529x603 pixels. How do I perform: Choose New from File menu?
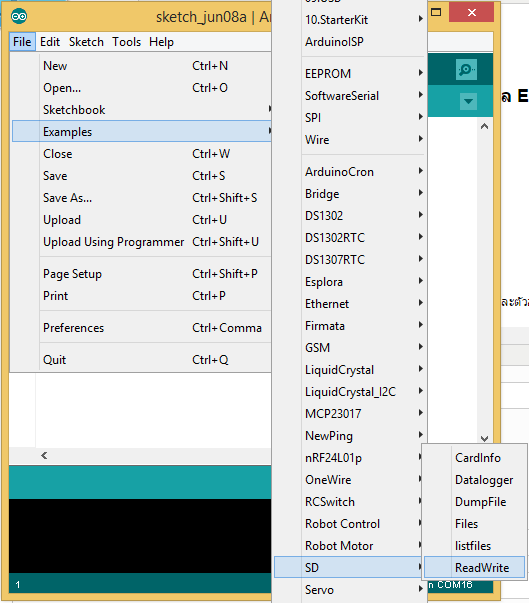[x=141, y=66]
